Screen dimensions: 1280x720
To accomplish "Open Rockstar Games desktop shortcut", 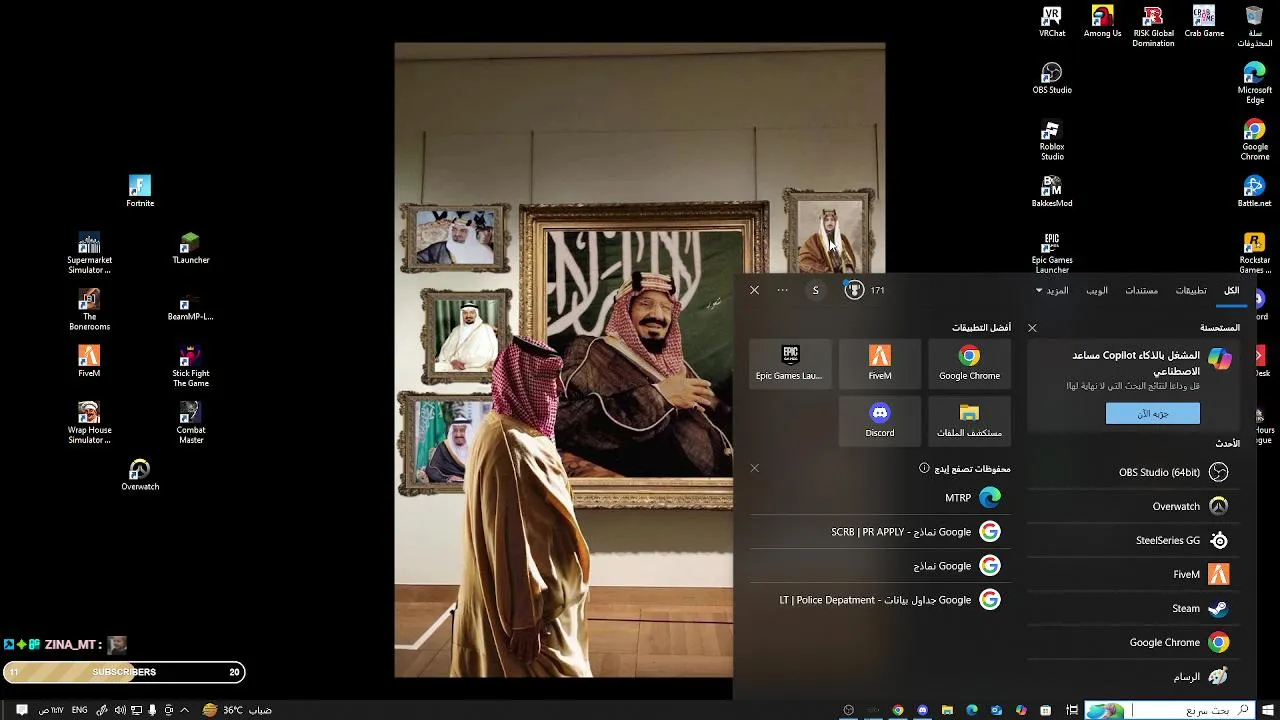I will tap(1254, 254).
